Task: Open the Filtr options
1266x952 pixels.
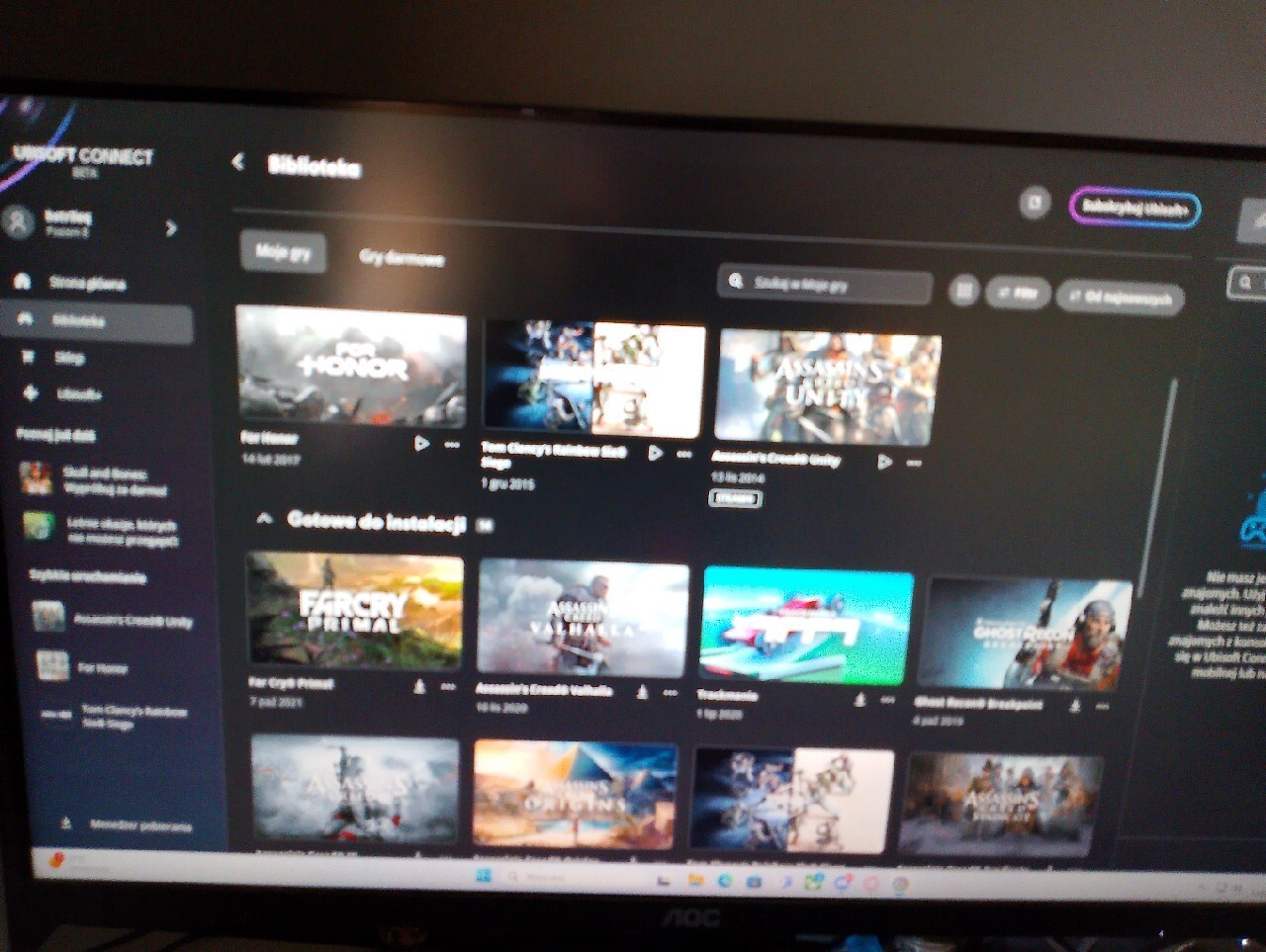Action: (x=1018, y=293)
